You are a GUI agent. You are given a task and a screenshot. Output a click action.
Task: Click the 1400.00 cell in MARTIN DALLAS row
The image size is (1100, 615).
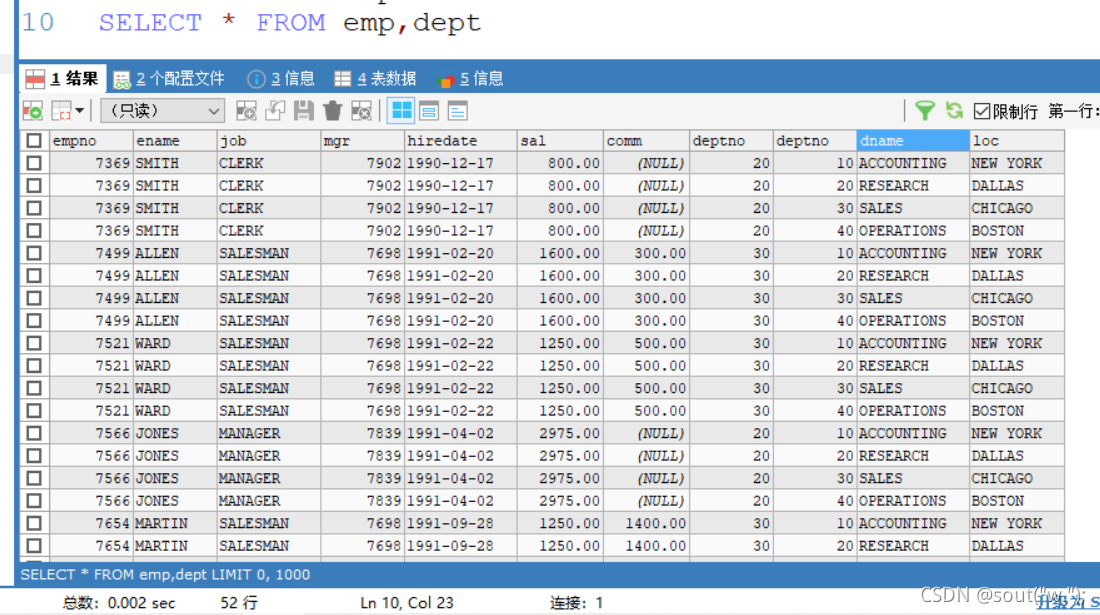click(646, 546)
